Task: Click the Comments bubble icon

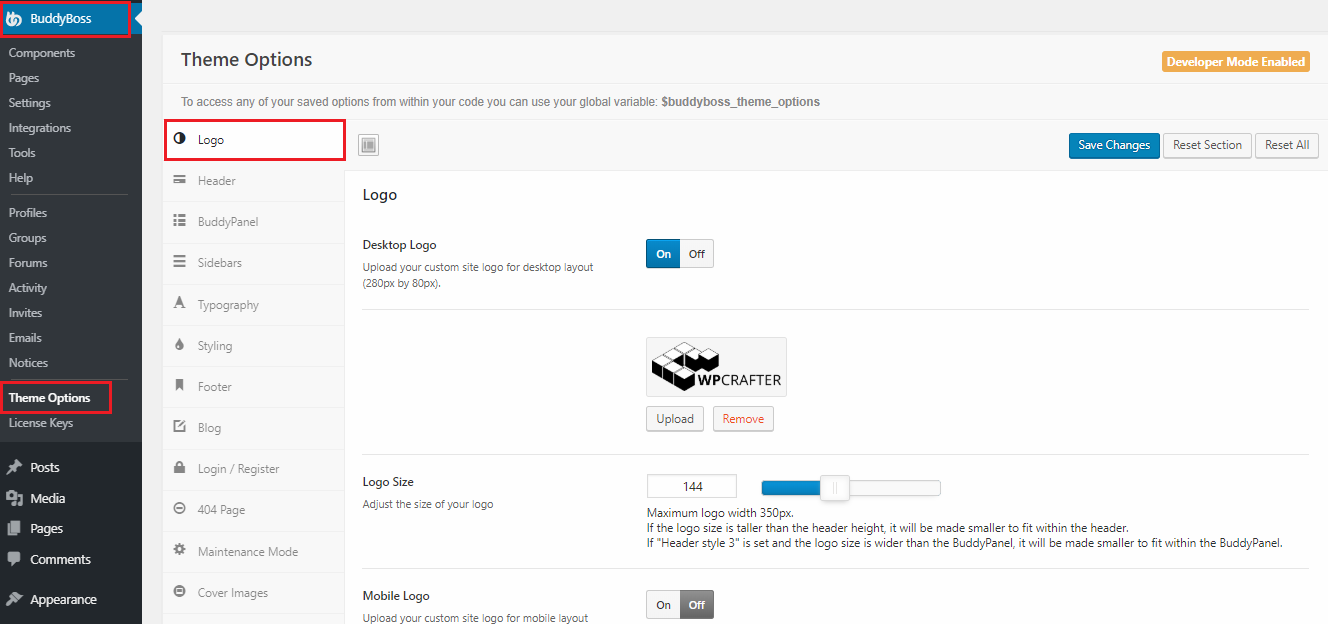Action: point(14,559)
